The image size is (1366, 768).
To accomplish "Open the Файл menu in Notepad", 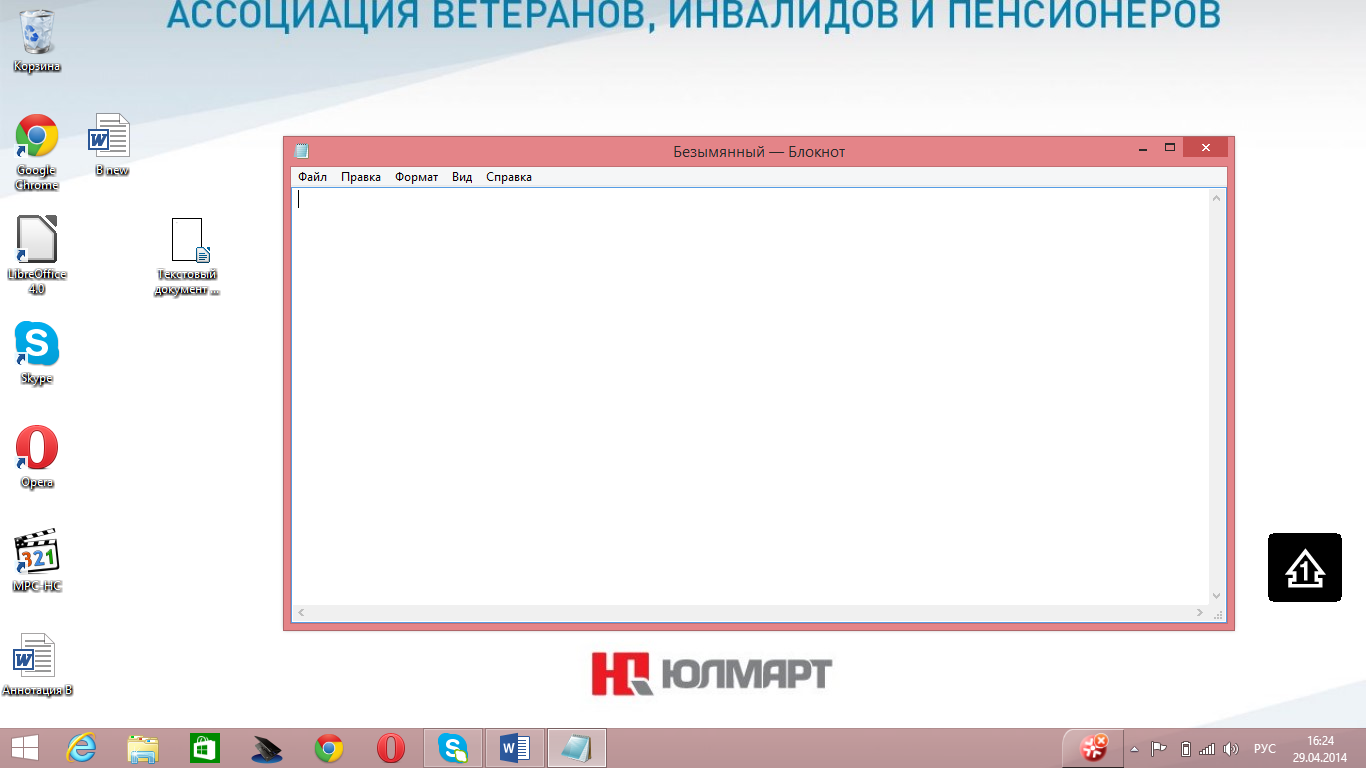I will (x=312, y=177).
